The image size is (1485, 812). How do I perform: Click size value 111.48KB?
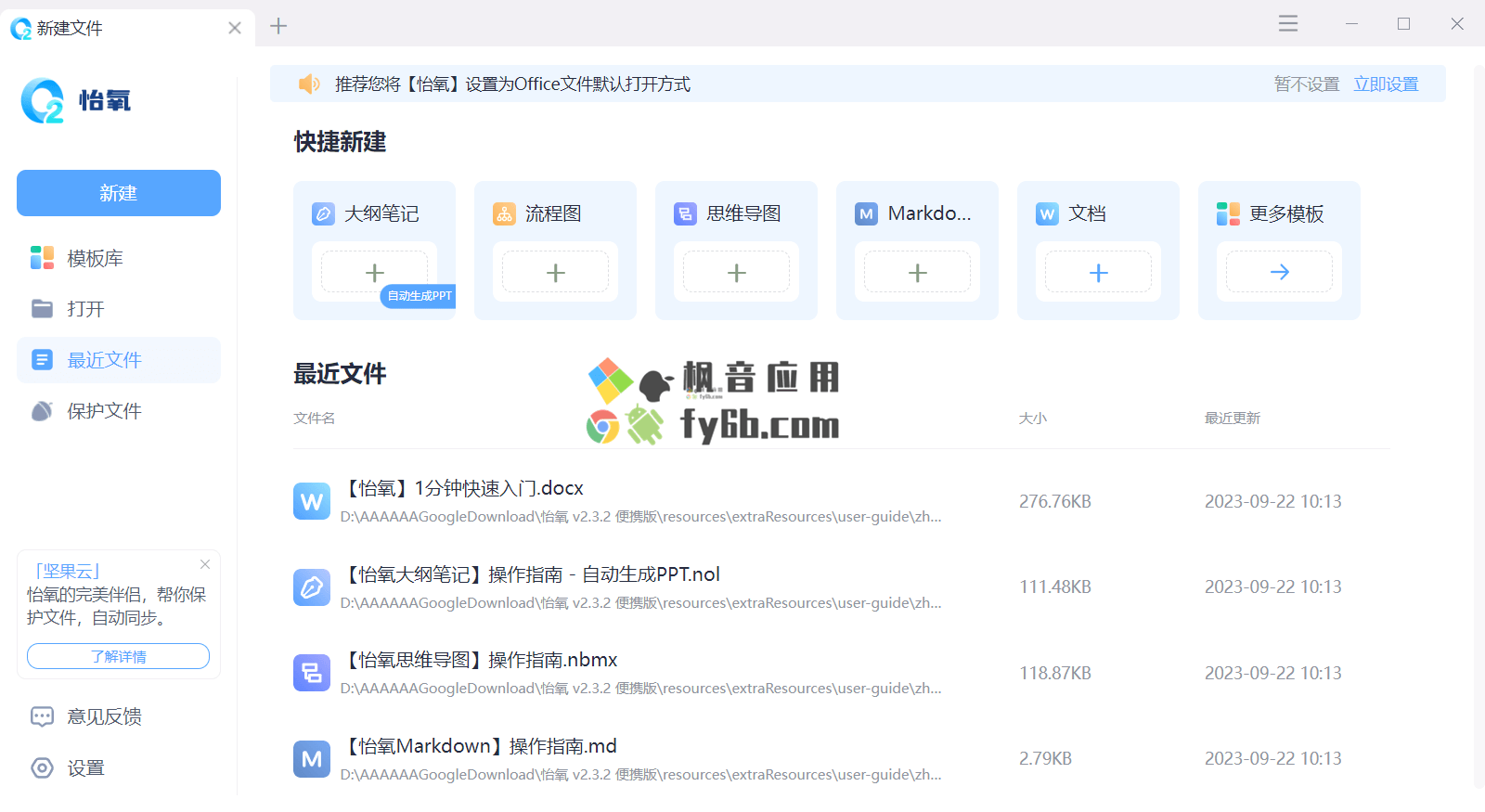coord(1055,587)
